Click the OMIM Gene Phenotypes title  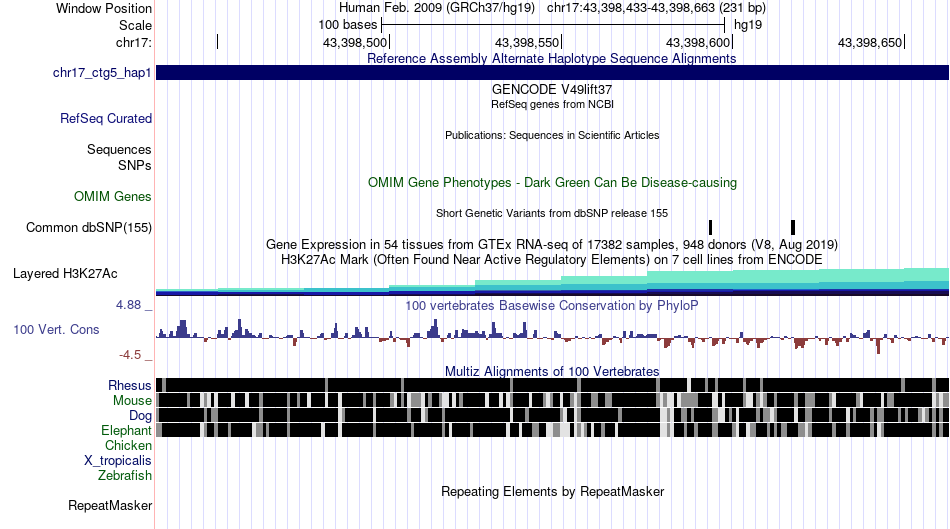pos(552,182)
